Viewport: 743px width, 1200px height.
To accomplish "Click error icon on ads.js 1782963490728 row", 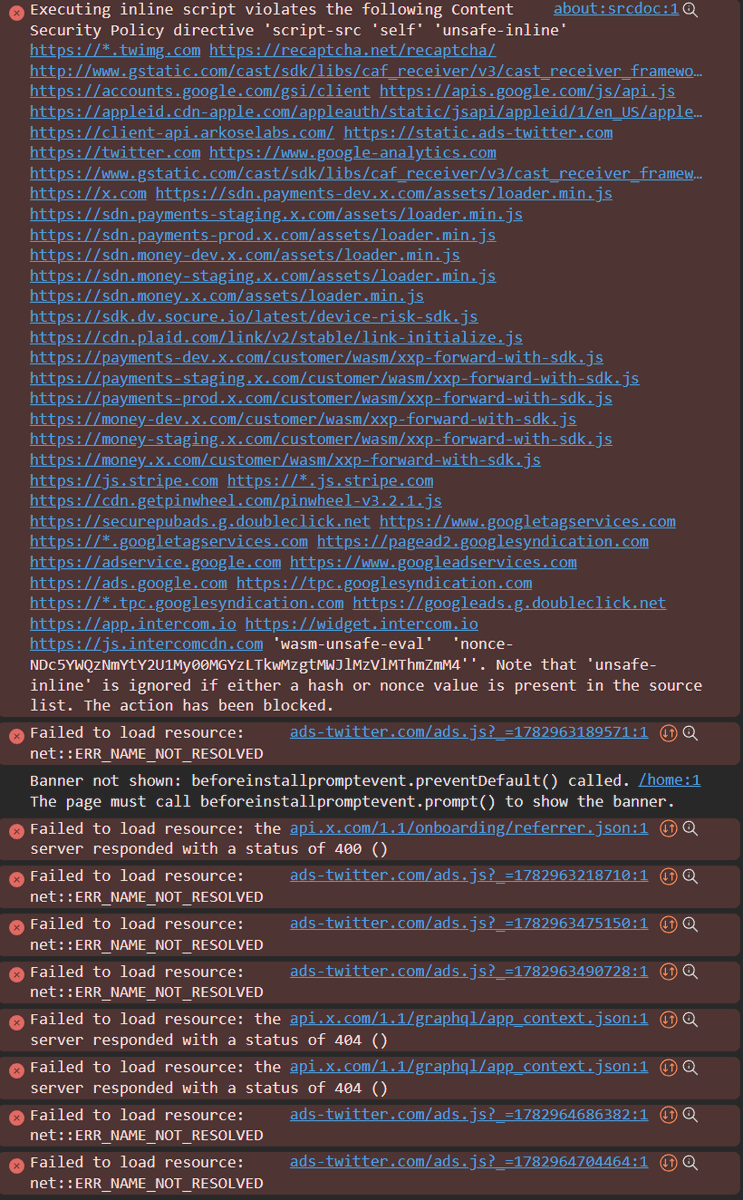I will coord(16,975).
